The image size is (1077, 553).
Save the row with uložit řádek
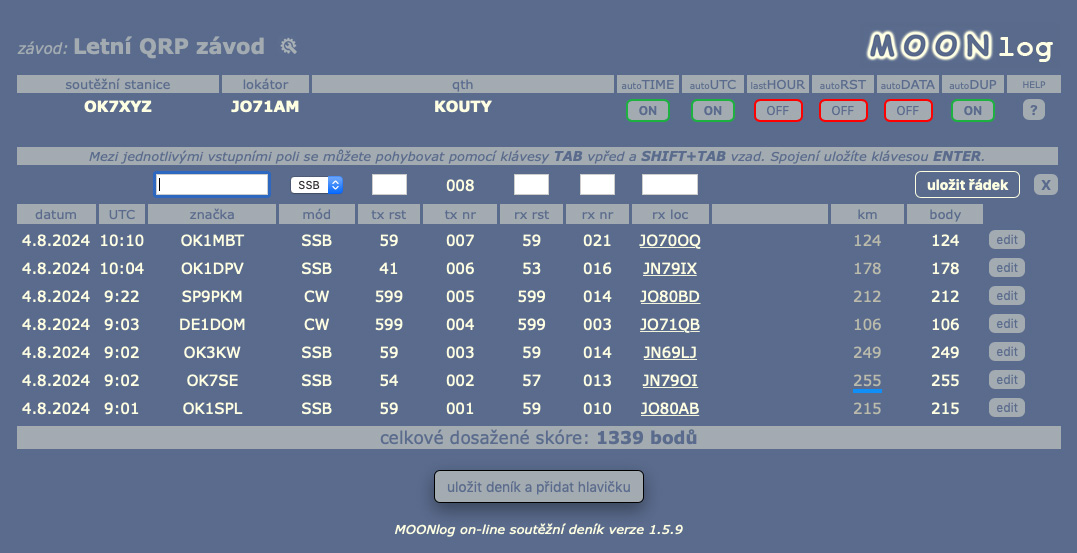967,184
